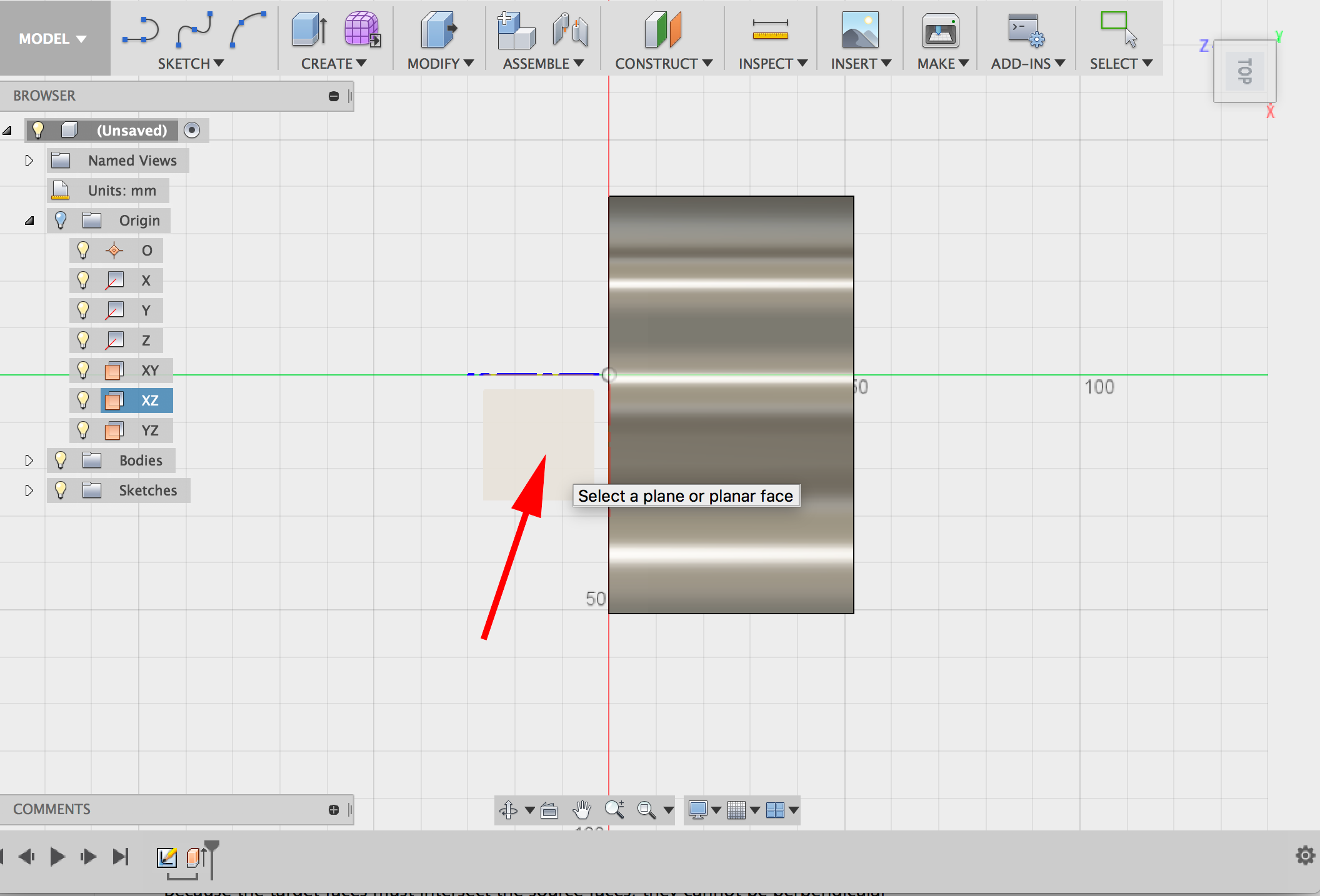Open the CREATE menu
Viewport: 1320px width, 896px height.
[x=334, y=64]
